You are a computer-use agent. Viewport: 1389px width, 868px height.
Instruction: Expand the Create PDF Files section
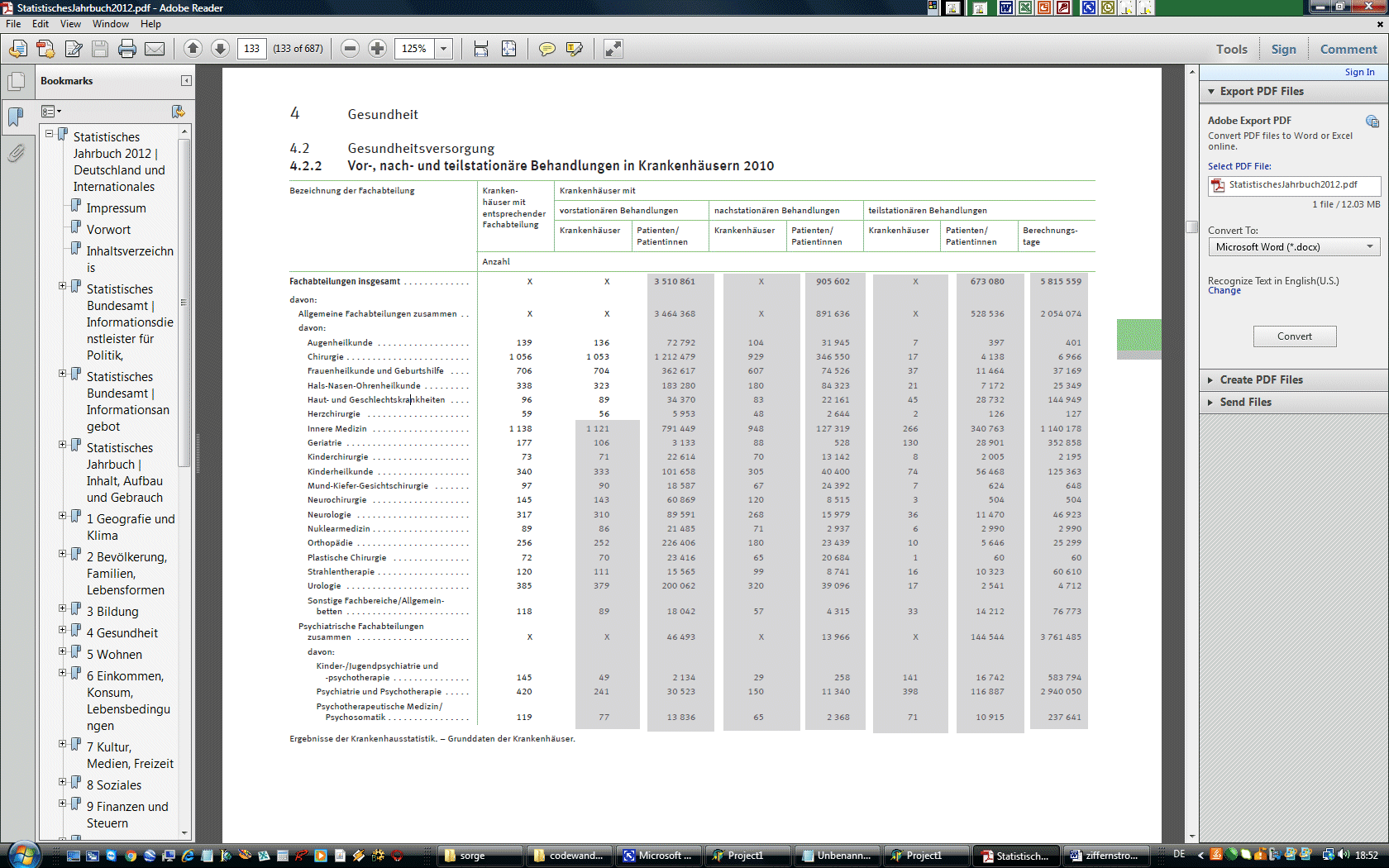(1211, 379)
